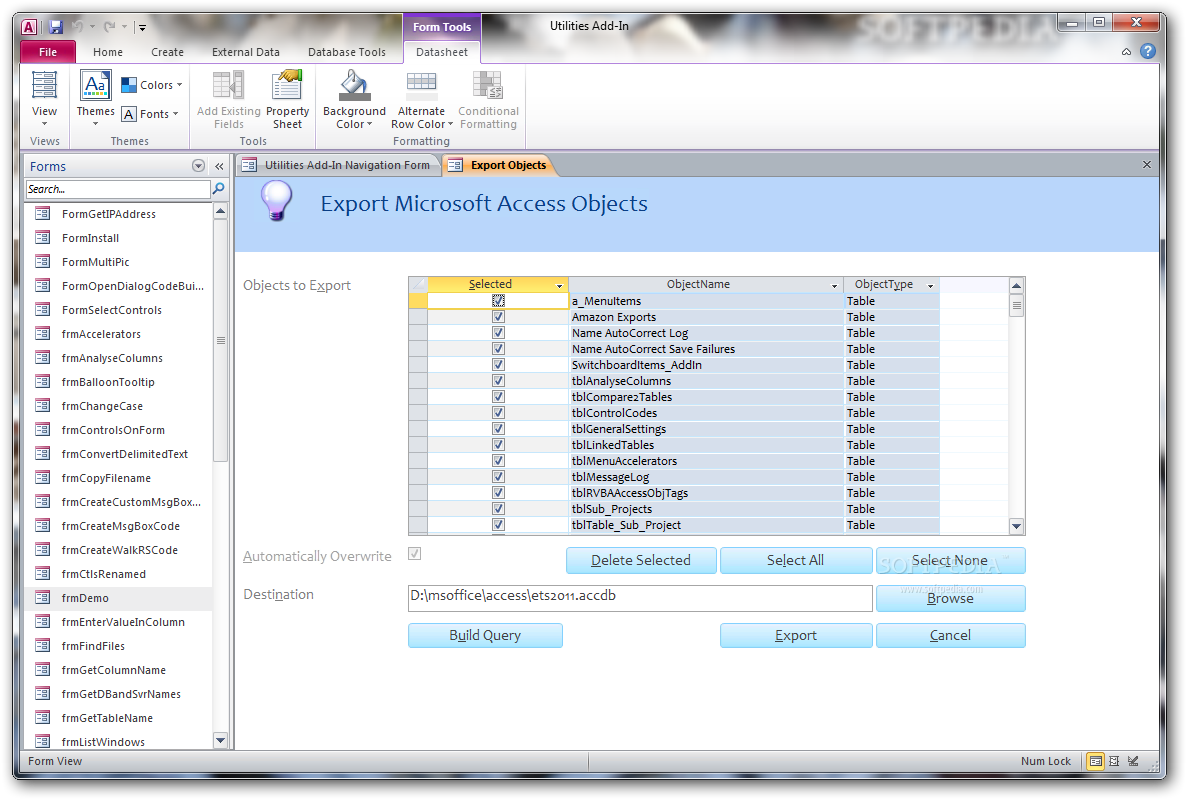Open the View button in ribbon
The image size is (1187, 800).
44,98
